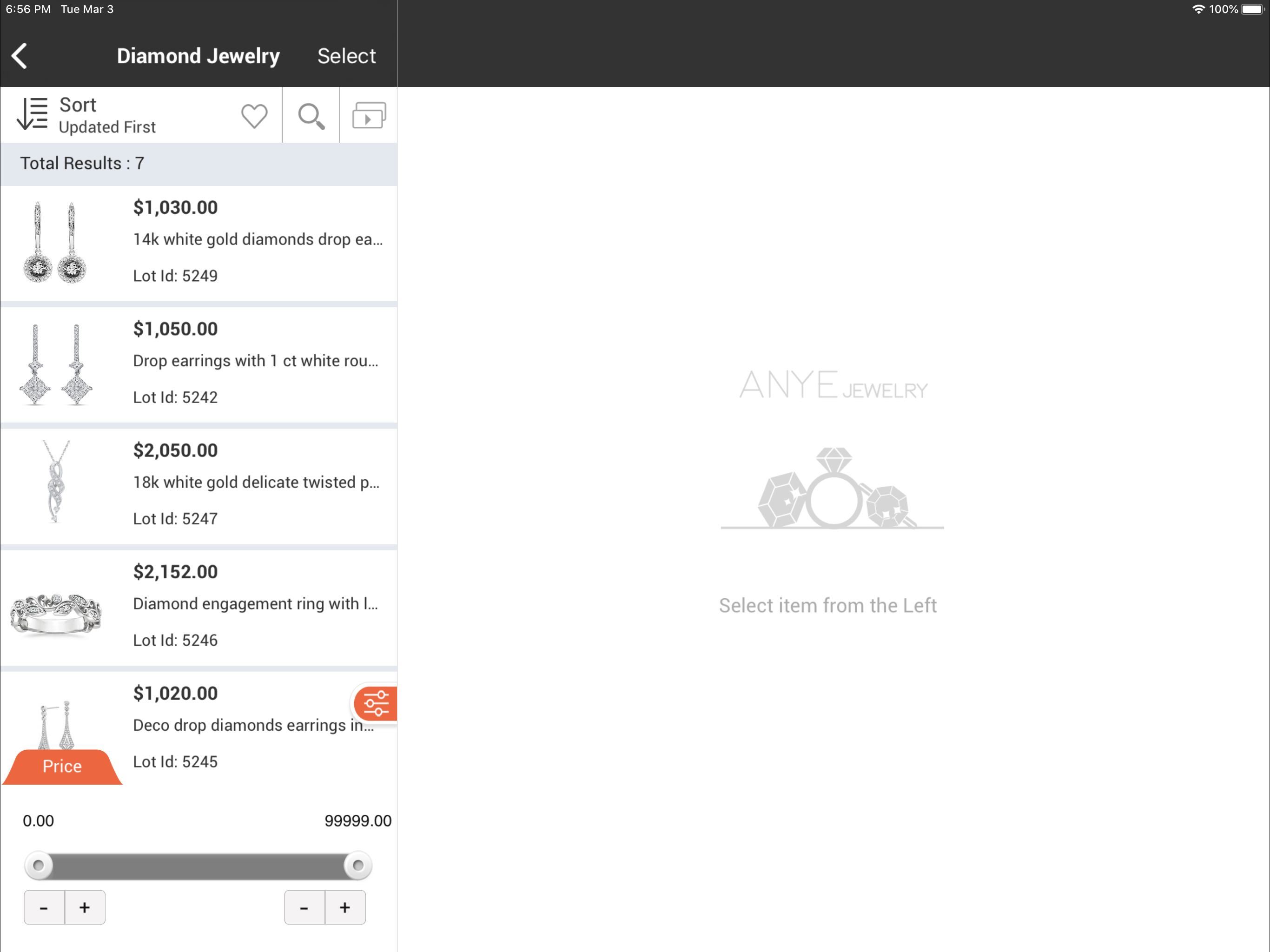Tap the Wi-Fi status icon
Viewport: 1270px width, 952px height.
pyautogui.click(x=1199, y=9)
